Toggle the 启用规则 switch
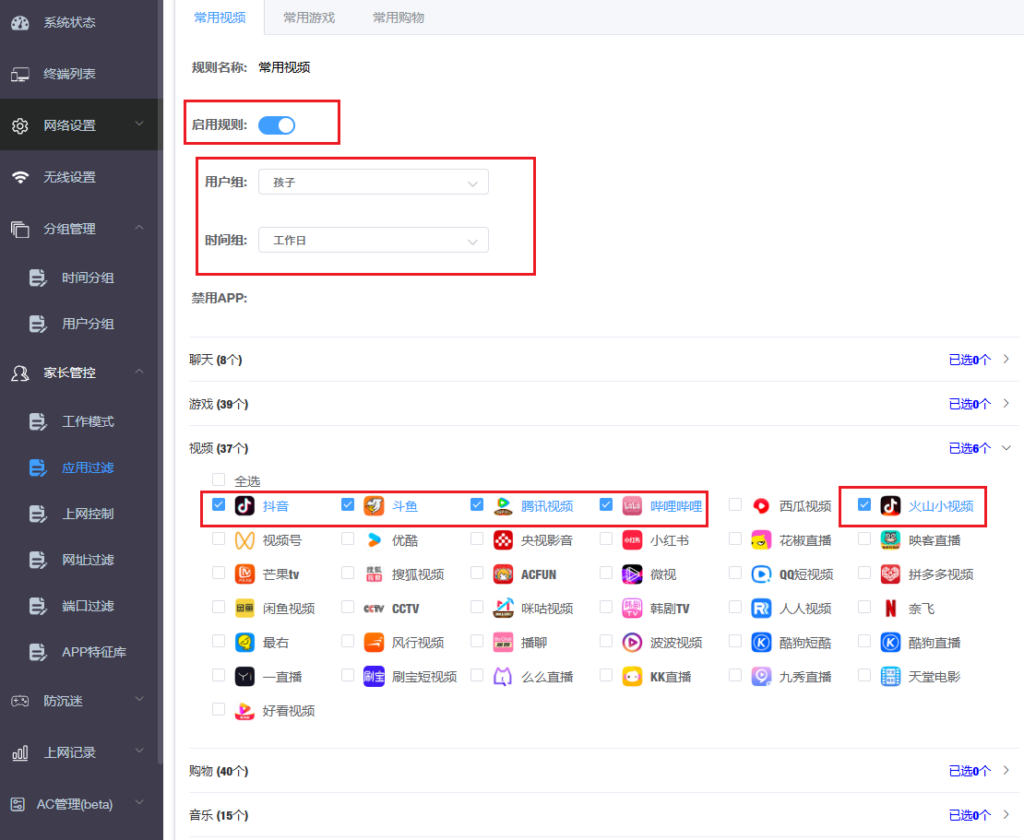Image resolution: width=1024 pixels, height=840 pixels. click(x=277, y=125)
